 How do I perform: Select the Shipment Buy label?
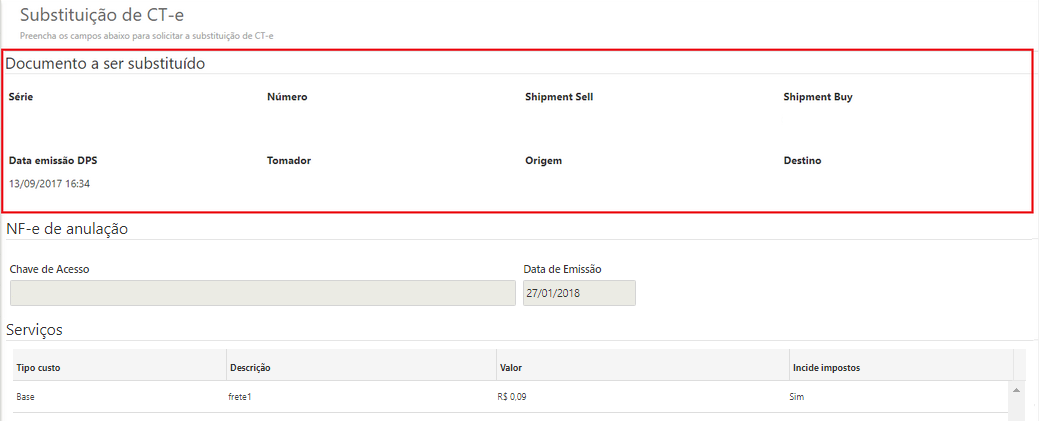(x=818, y=97)
